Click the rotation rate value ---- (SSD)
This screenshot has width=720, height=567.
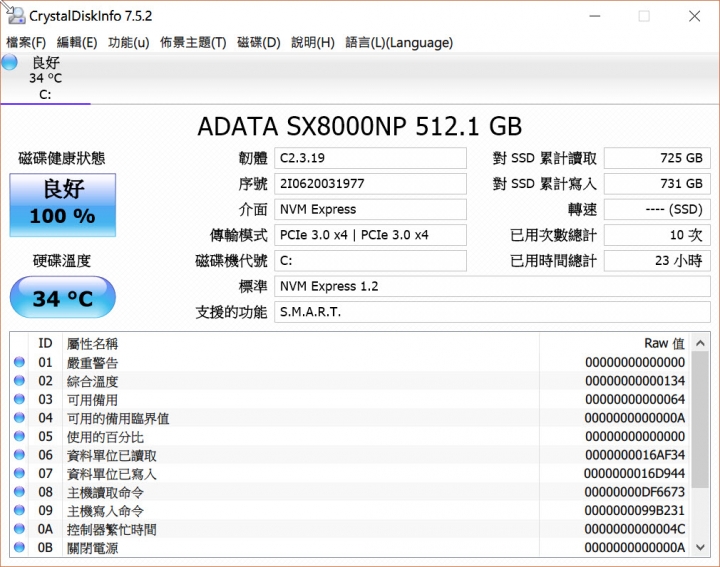coord(657,209)
